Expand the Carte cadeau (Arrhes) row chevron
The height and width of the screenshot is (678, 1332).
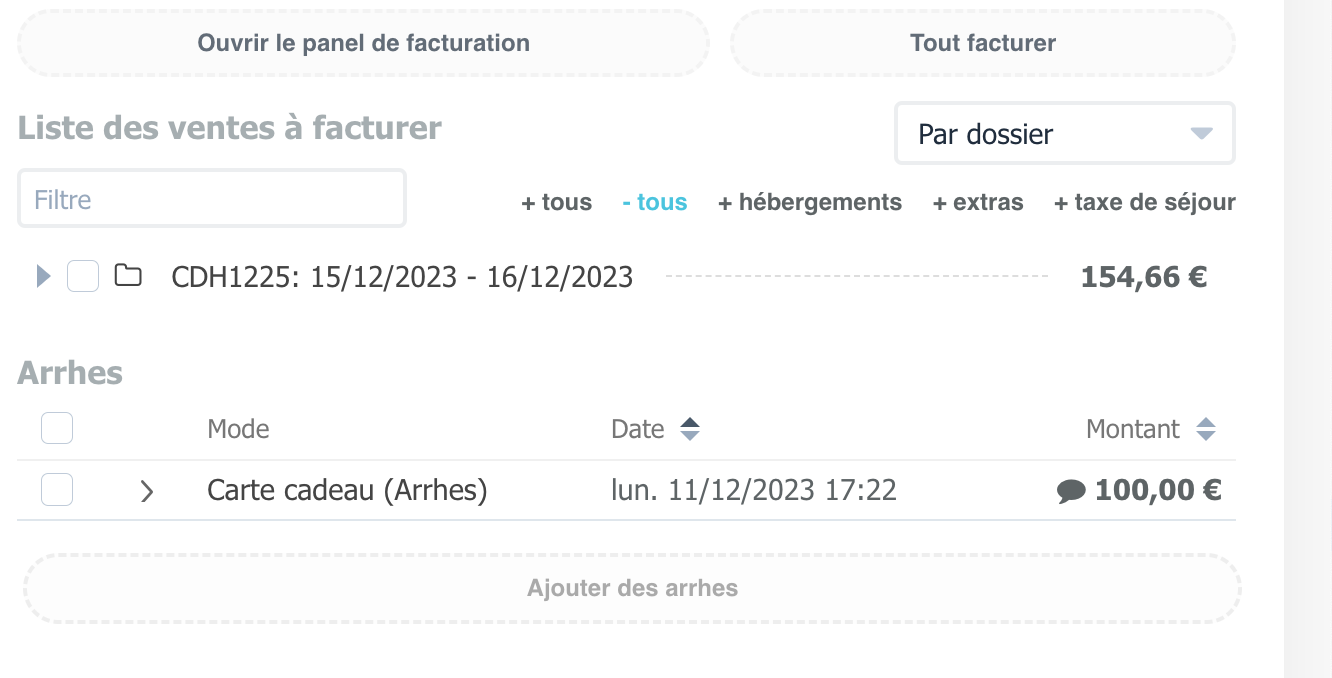click(x=147, y=491)
